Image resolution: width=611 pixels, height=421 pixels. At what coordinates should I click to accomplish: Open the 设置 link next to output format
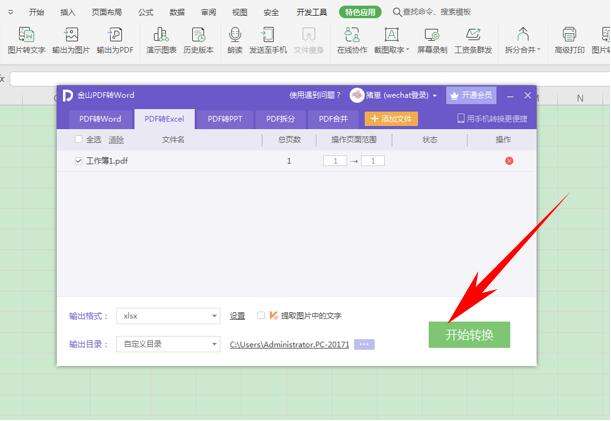pos(237,316)
